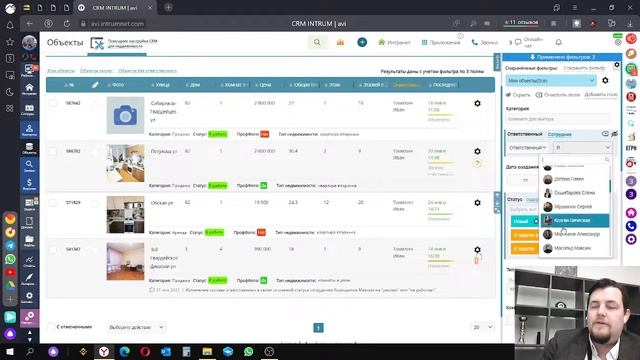Screen dimensions: 640x360
Task: Open Звонки from the header menu
Action: click(x=484, y=42)
